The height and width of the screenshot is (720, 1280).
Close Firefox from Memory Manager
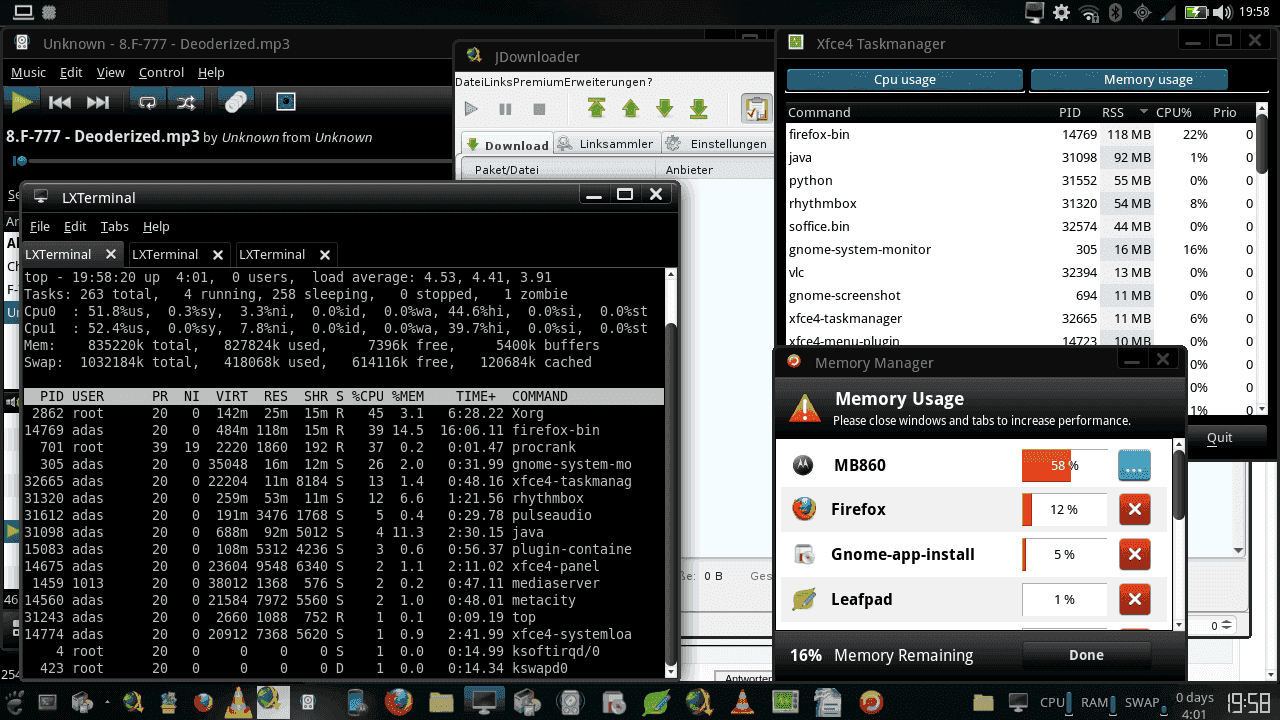click(x=1134, y=510)
